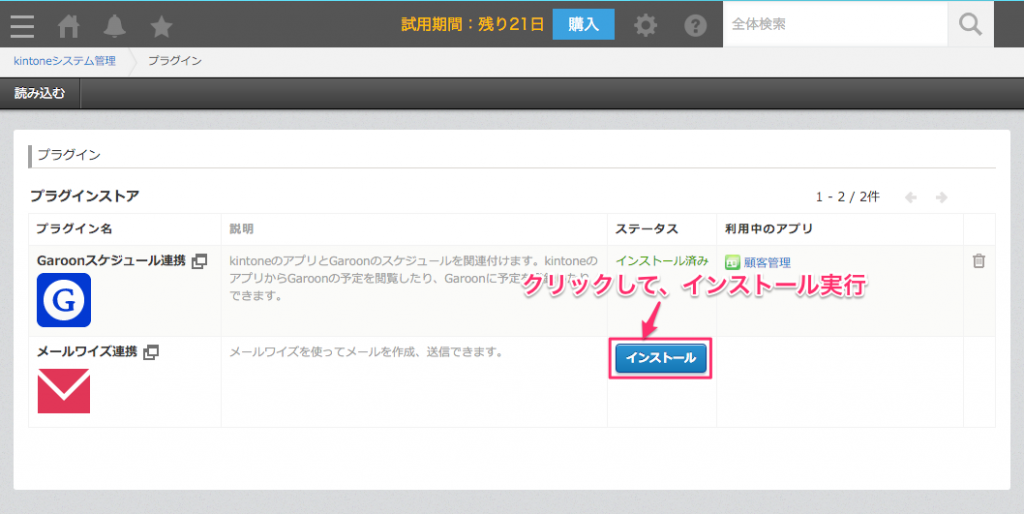1024x514 pixels.
Task: Open the notifications bell
Action: [115, 26]
